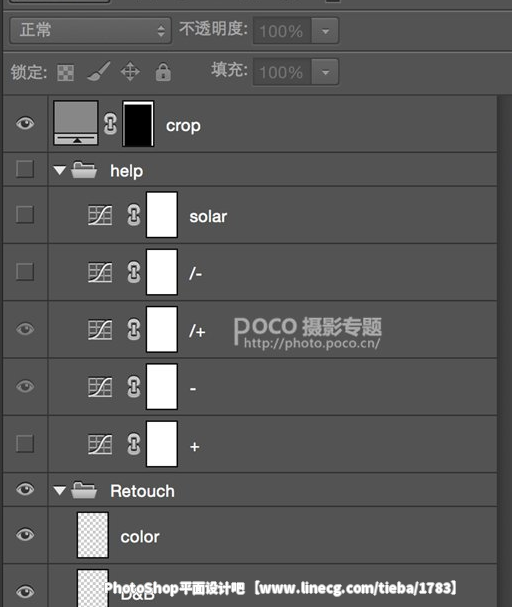Open the fill percentage dropdown arrow
This screenshot has width=512, height=607.
pos(325,72)
